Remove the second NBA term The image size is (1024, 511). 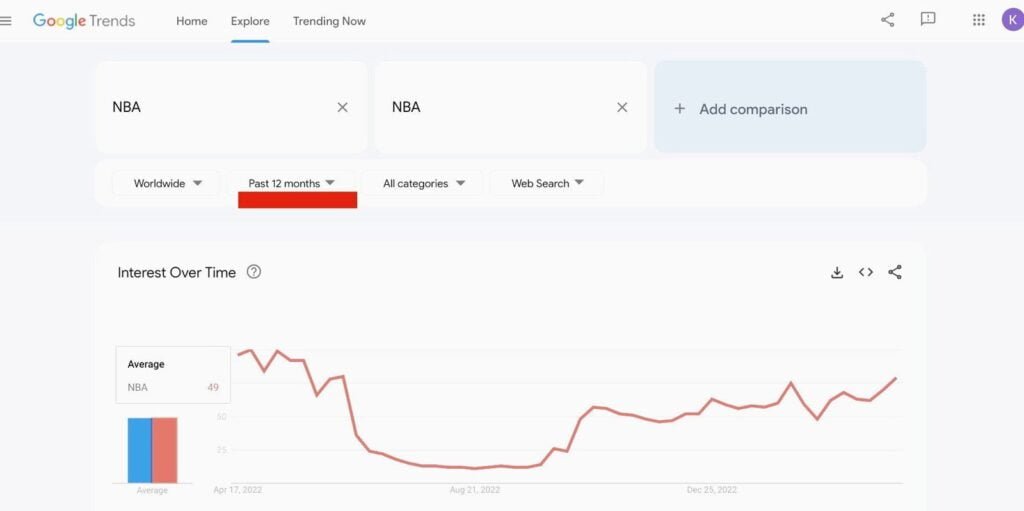622,107
